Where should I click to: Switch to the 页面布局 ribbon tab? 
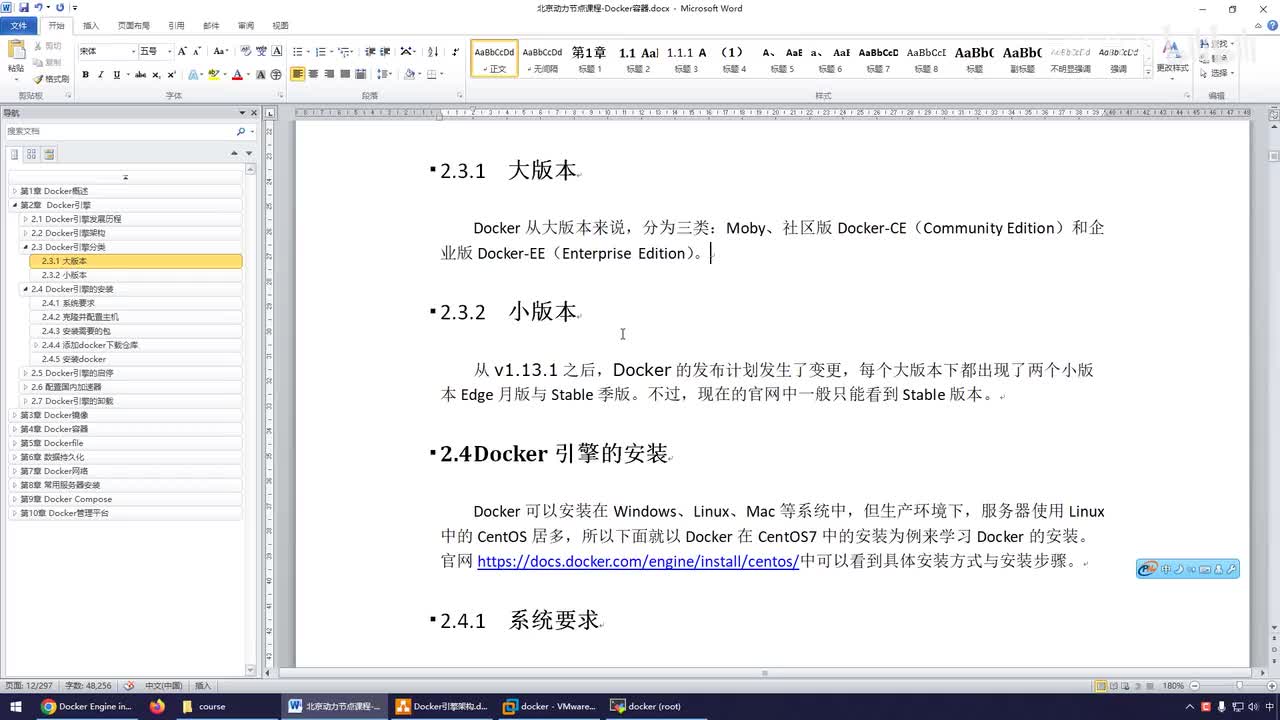[133, 25]
